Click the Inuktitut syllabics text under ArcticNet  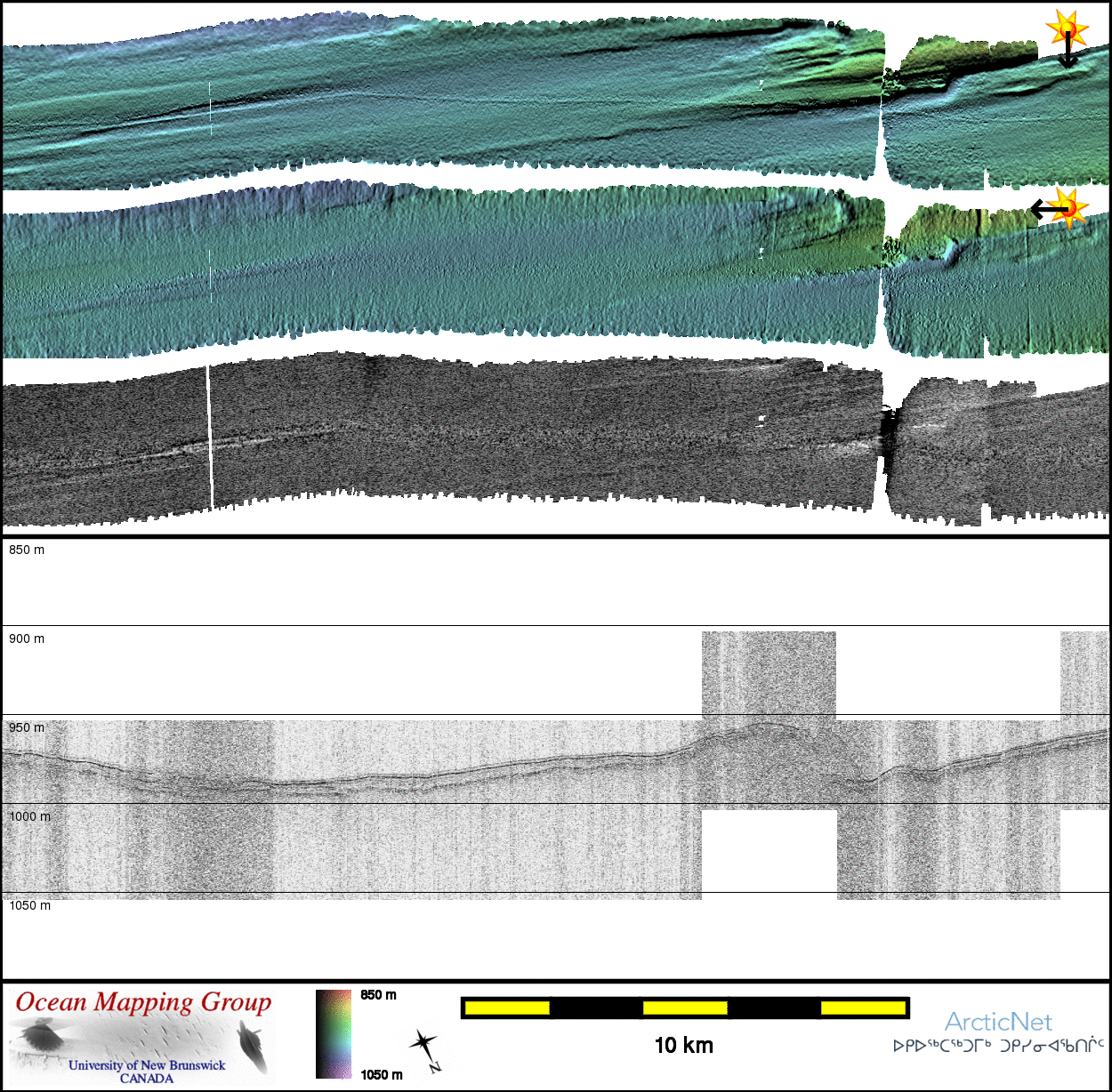point(998,1046)
